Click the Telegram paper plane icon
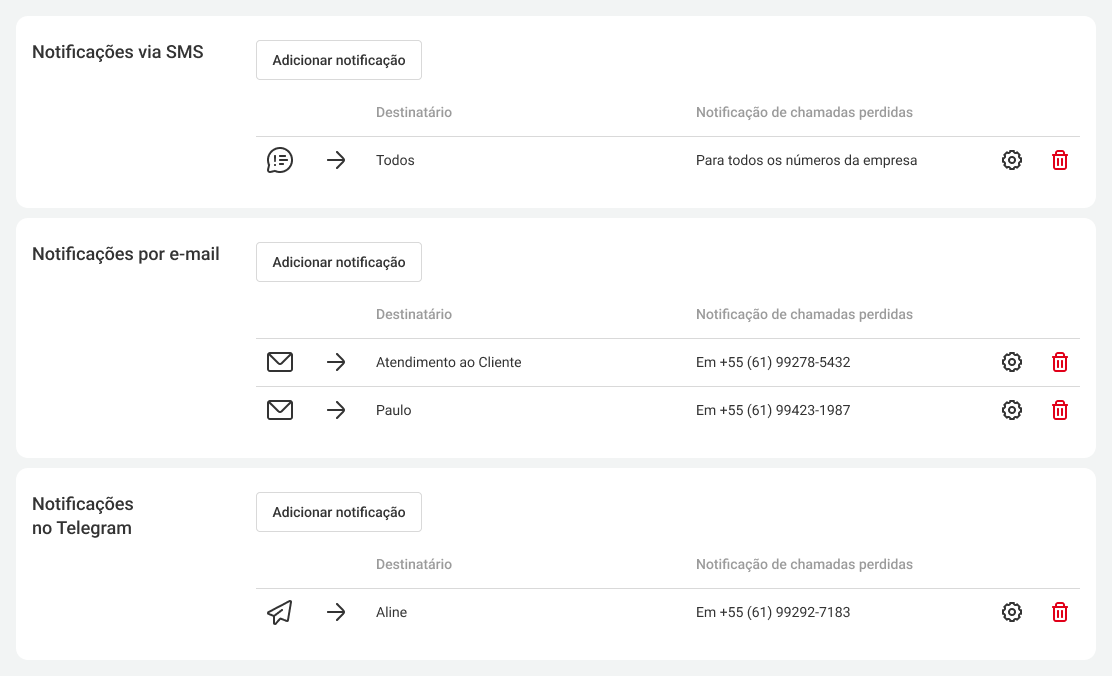The image size is (1112, 677). 280,612
